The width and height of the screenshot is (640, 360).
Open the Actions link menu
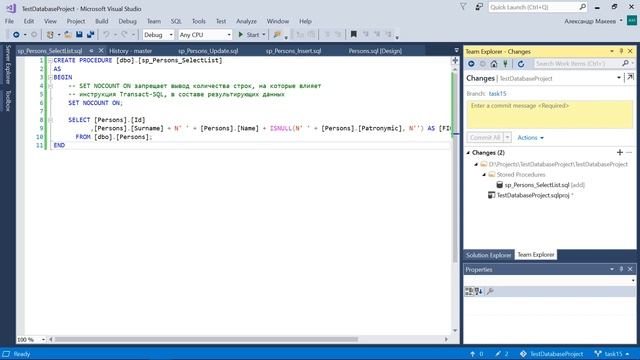click(x=530, y=138)
